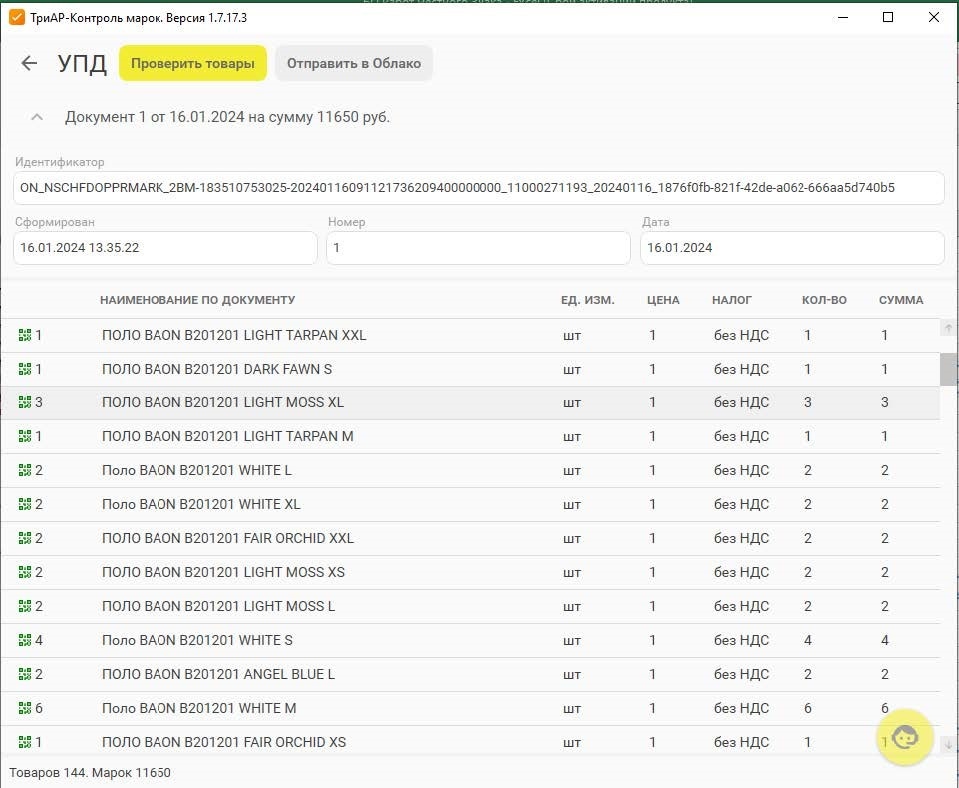The height and width of the screenshot is (788, 959).
Task: Select row ПОЛО BAON B201201 FAIR ORCHID XXL
Action: (x=470, y=538)
